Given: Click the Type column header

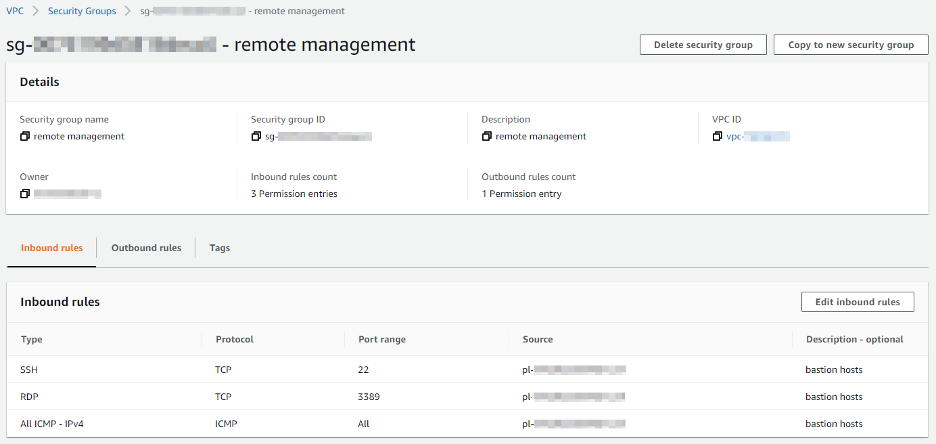Looking at the screenshot, I should pos(31,339).
